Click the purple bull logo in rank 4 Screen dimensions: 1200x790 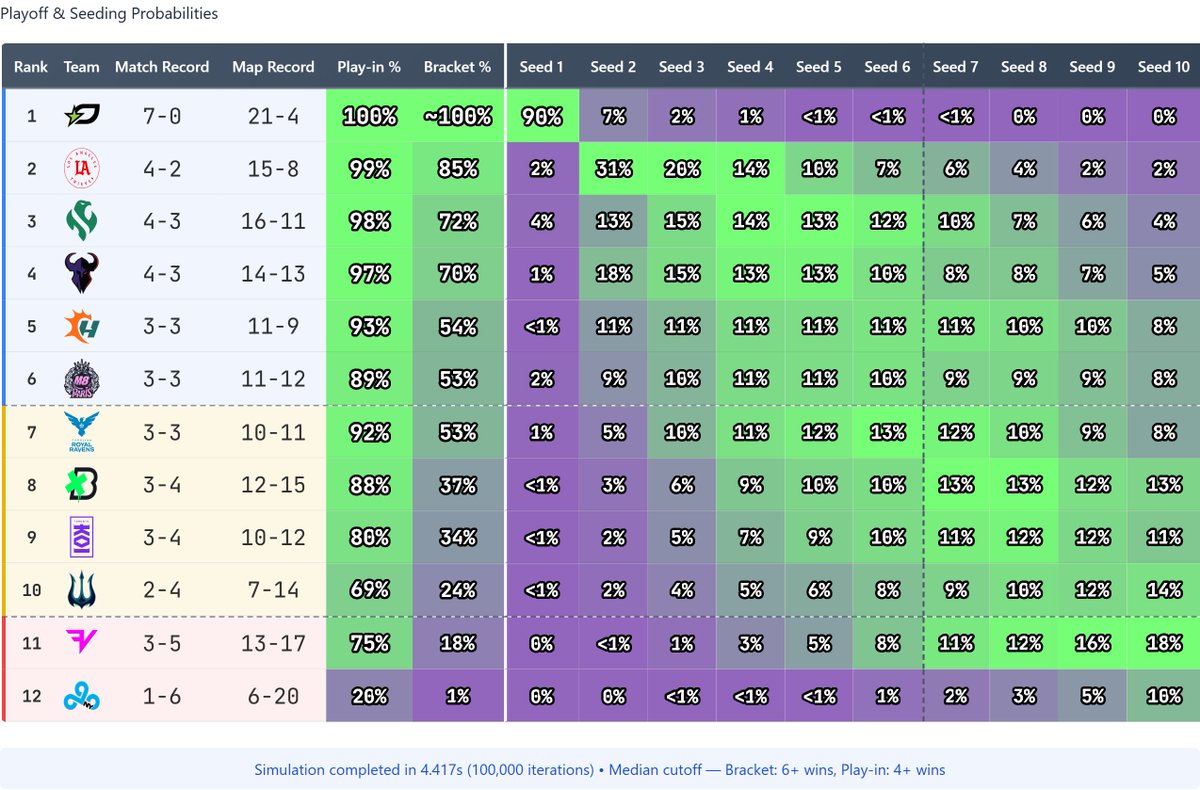pyautogui.click(x=81, y=273)
